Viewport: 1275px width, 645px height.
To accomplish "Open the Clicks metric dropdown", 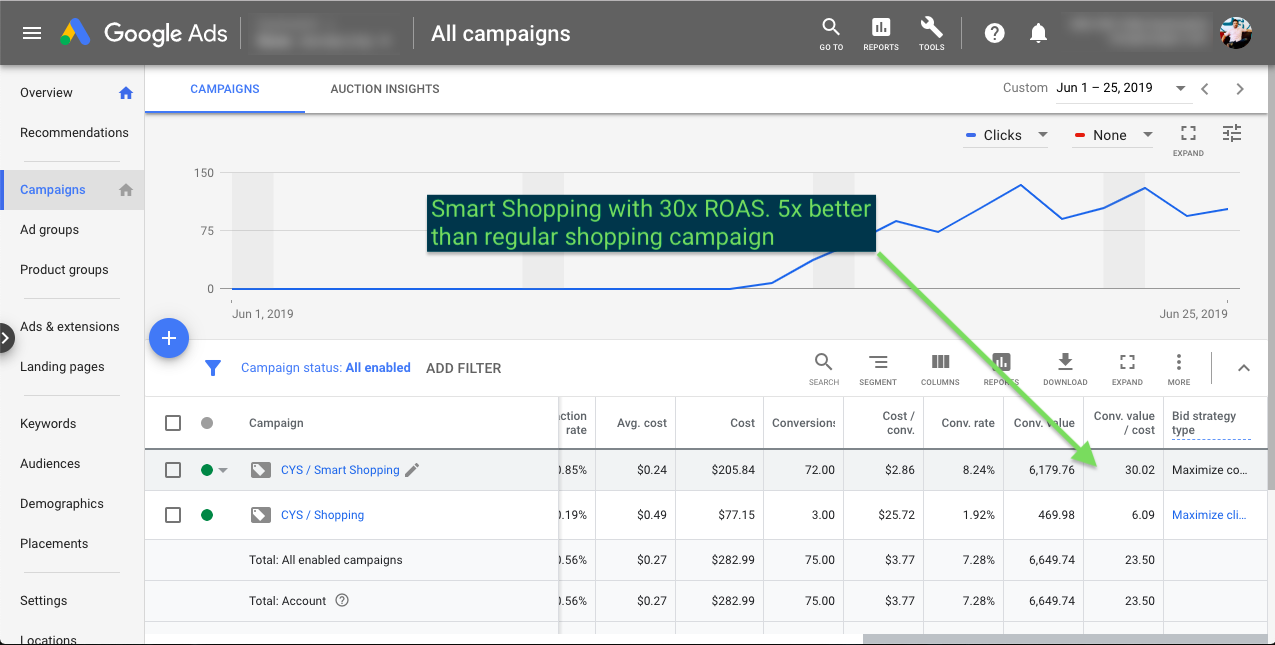I will 1006,136.
